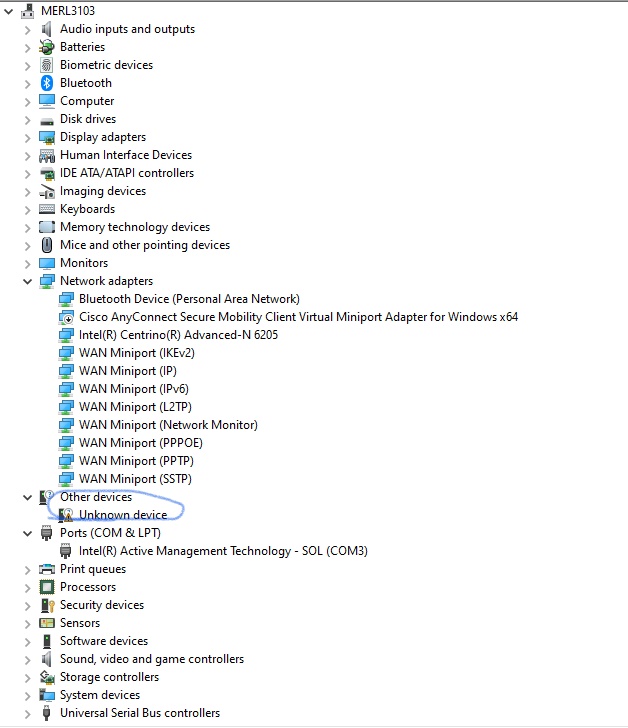Screen dimensions: 628x728
Task: Click the Keyboards category icon
Action: [x=46, y=209]
